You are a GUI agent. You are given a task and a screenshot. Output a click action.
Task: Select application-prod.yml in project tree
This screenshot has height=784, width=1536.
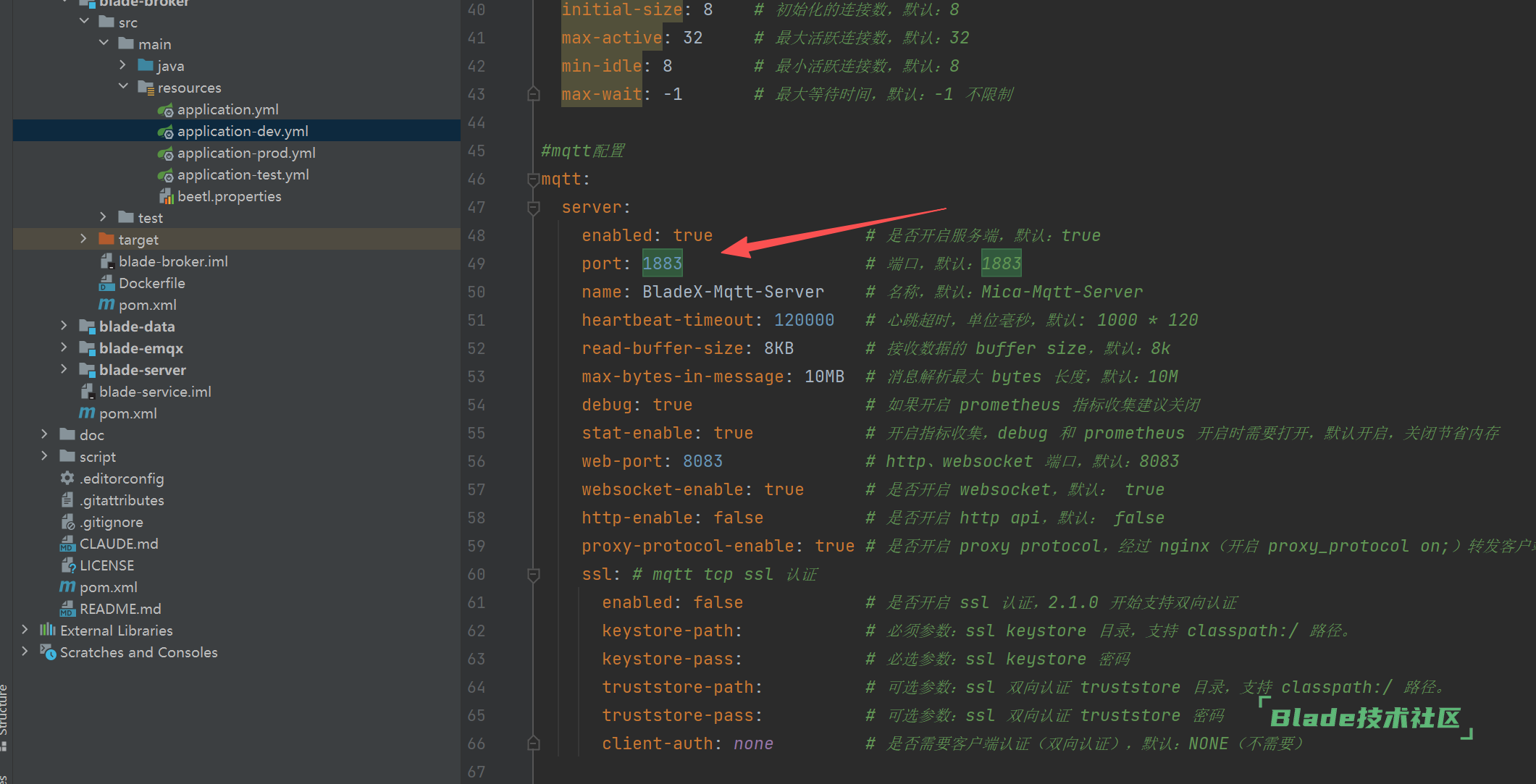point(246,153)
